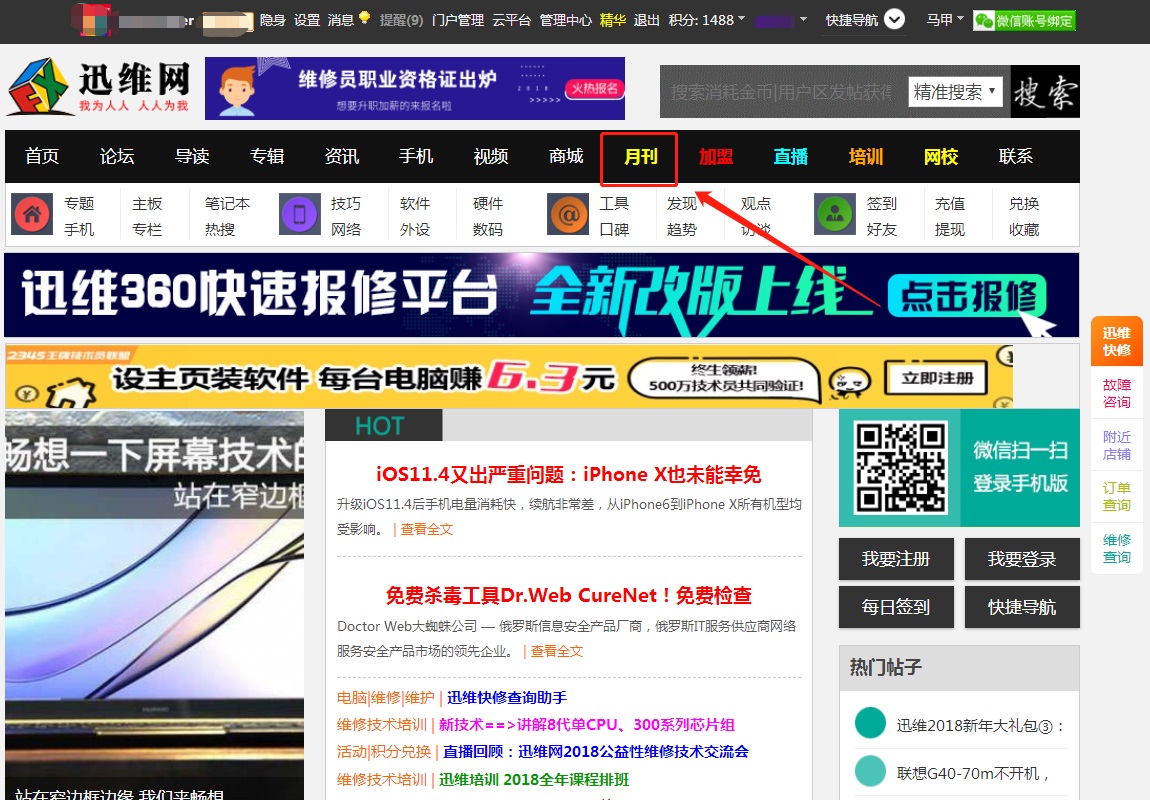Image resolution: width=1150 pixels, height=800 pixels.
Task: Open the 直播 menu item
Action: pos(791,157)
